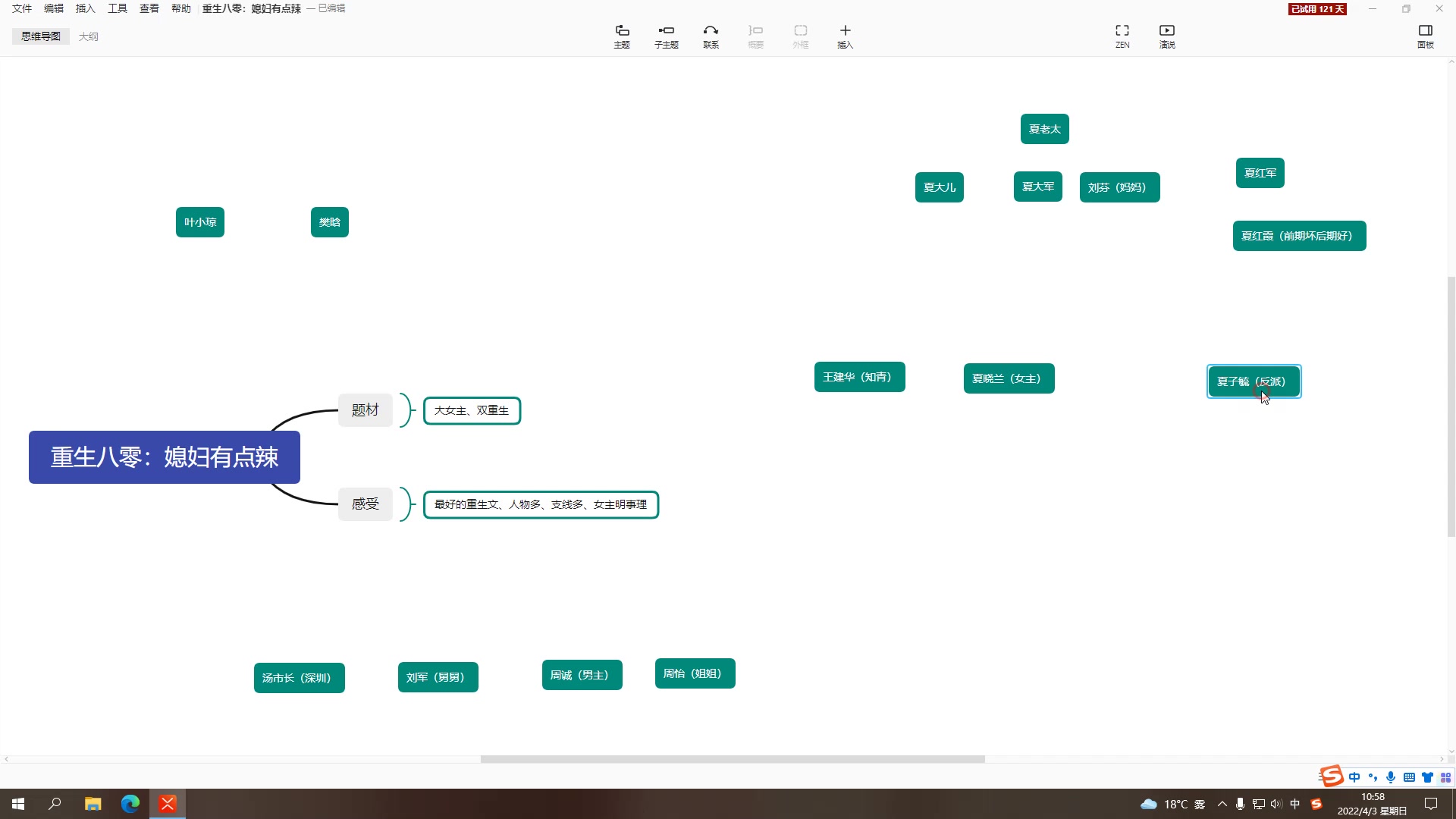Click the 联系 (Relationship) toolbar icon
This screenshot has width=1456, height=819.
[x=711, y=36]
